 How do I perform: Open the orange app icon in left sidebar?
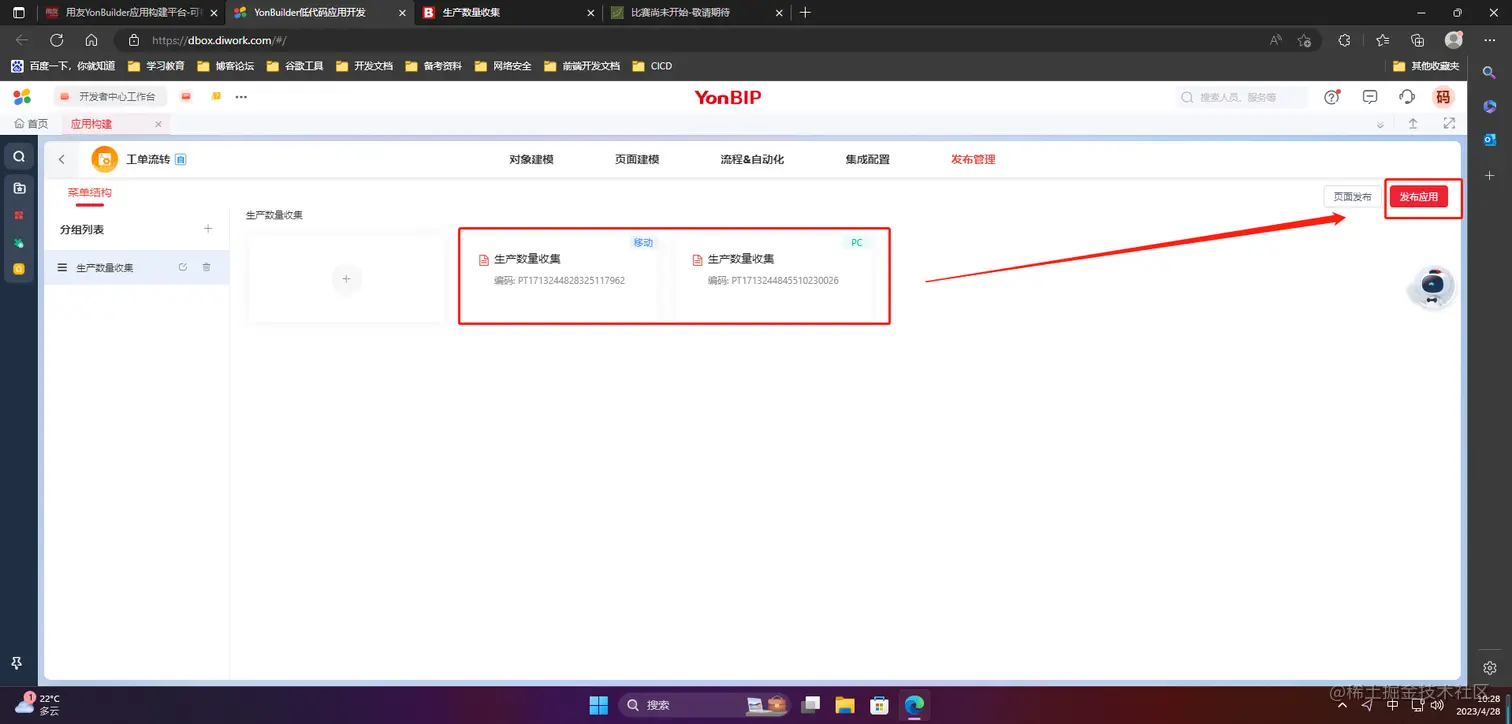click(x=18, y=268)
